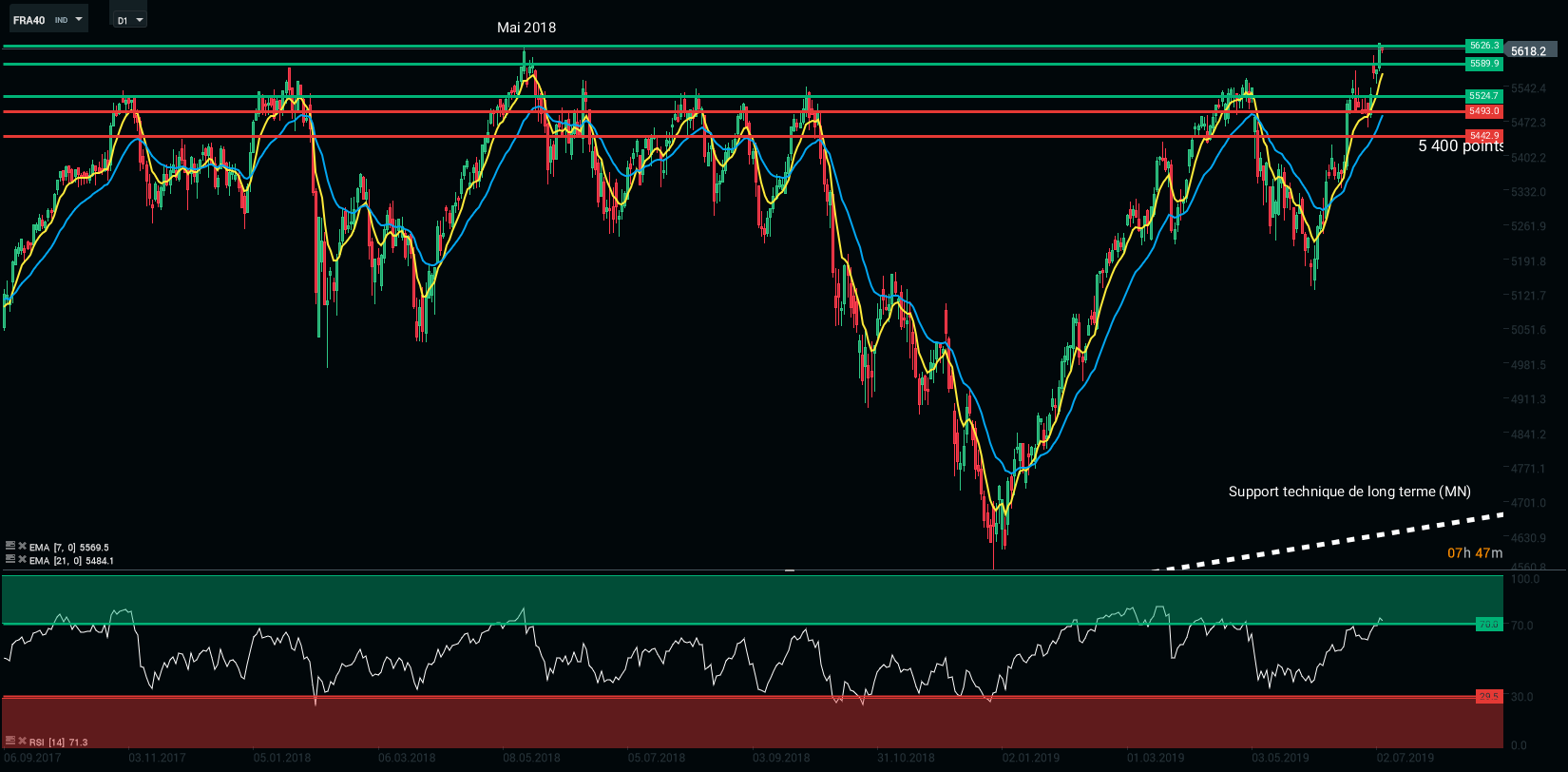Image resolution: width=1568 pixels, height=772 pixels.
Task: Open settings icon for RSI [14]
Action: tap(10, 741)
